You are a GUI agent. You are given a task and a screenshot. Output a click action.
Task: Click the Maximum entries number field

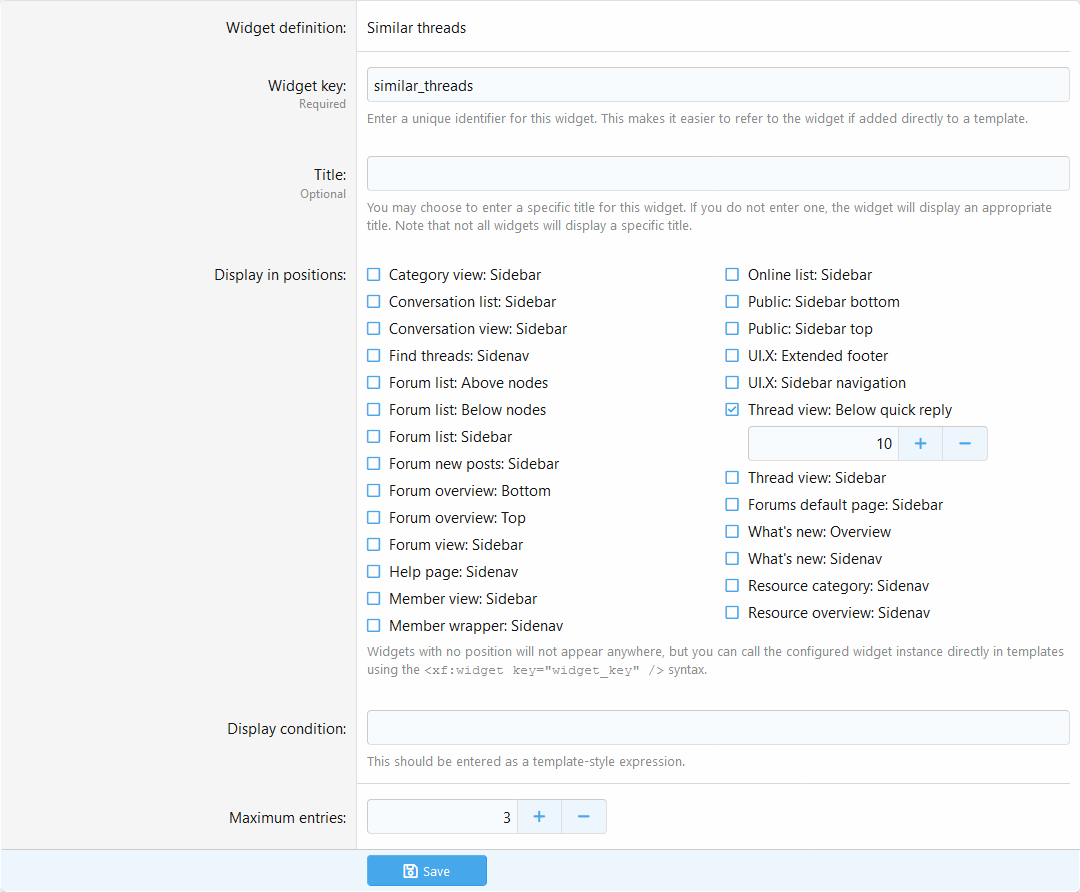tap(441, 817)
